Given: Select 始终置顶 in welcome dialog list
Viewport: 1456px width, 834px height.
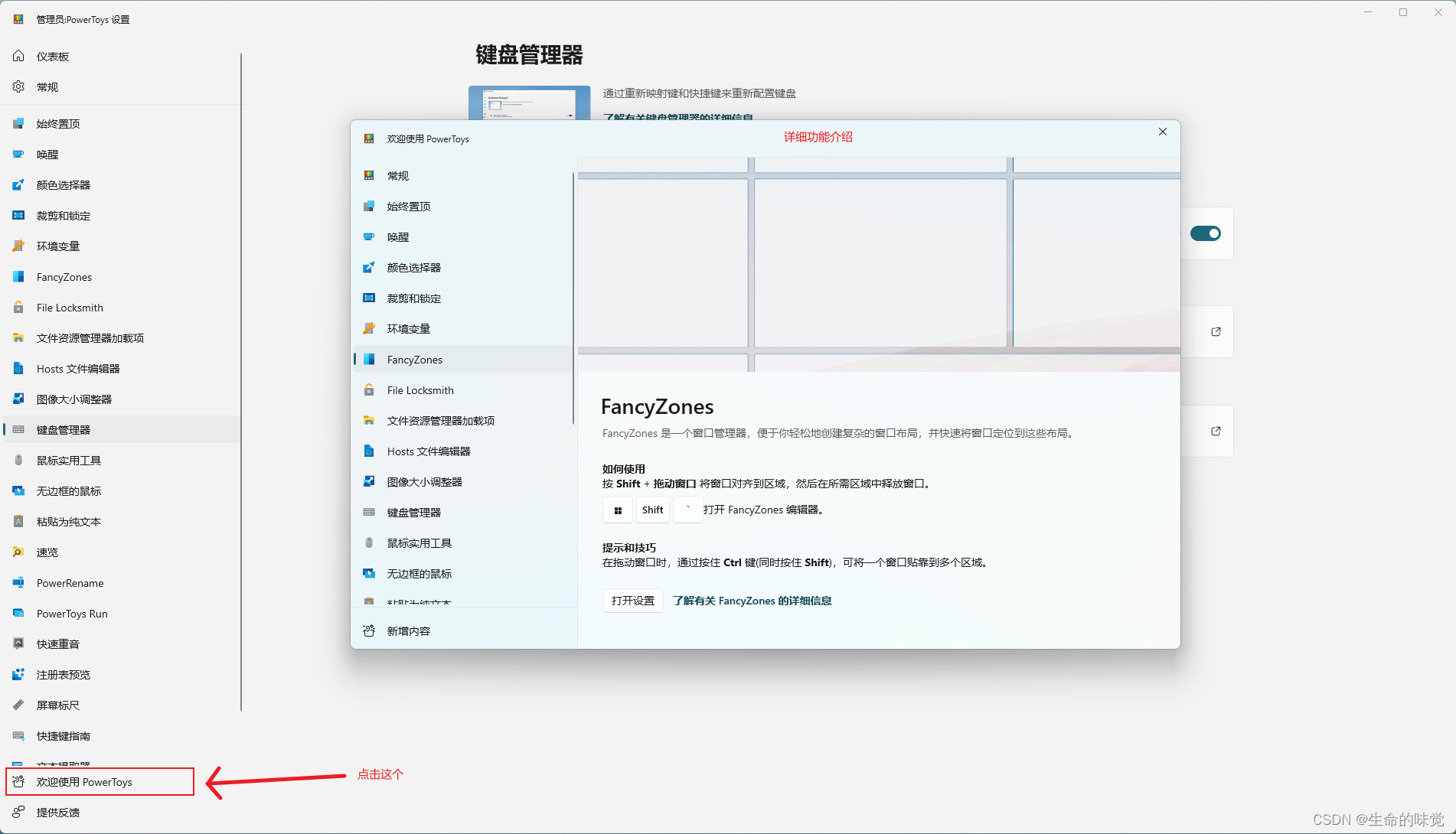Looking at the screenshot, I should click(x=462, y=207).
